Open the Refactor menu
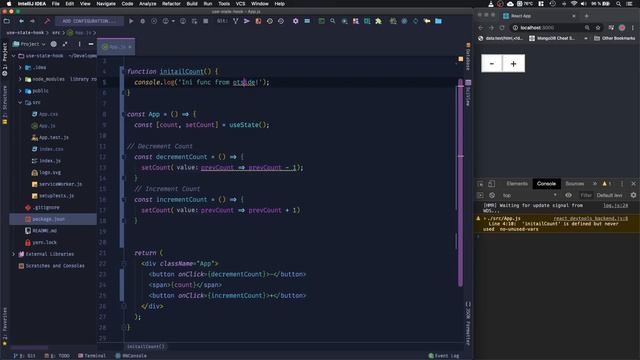The image size is (640, 360). coord(171,4)
